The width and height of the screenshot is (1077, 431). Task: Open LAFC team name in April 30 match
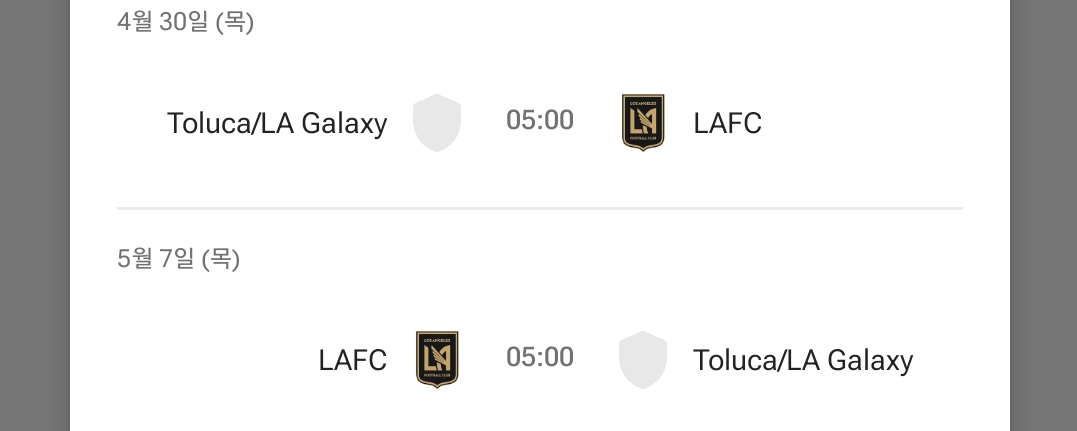(727, 123)
